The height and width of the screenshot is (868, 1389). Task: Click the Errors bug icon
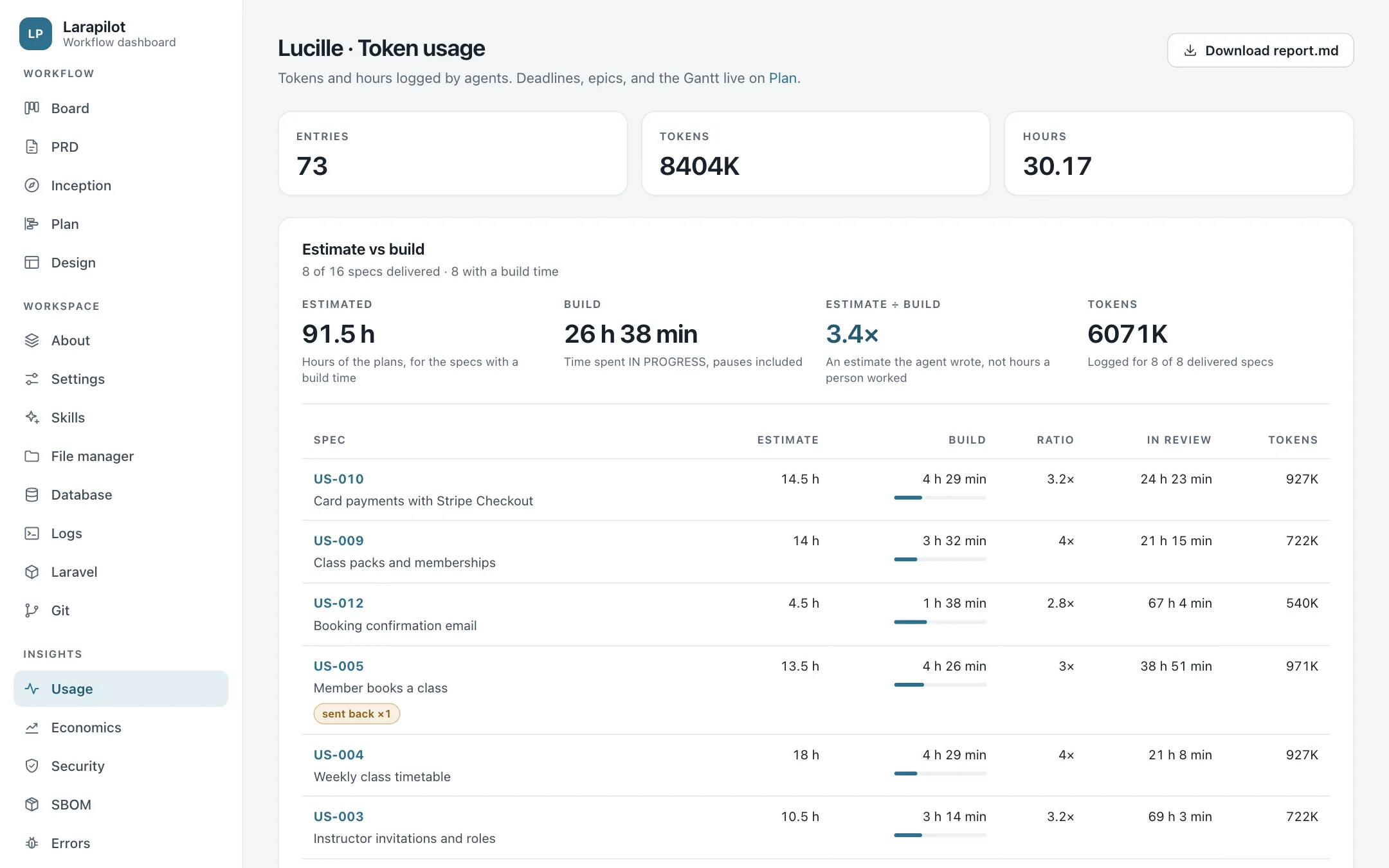(x=32, y=843)
